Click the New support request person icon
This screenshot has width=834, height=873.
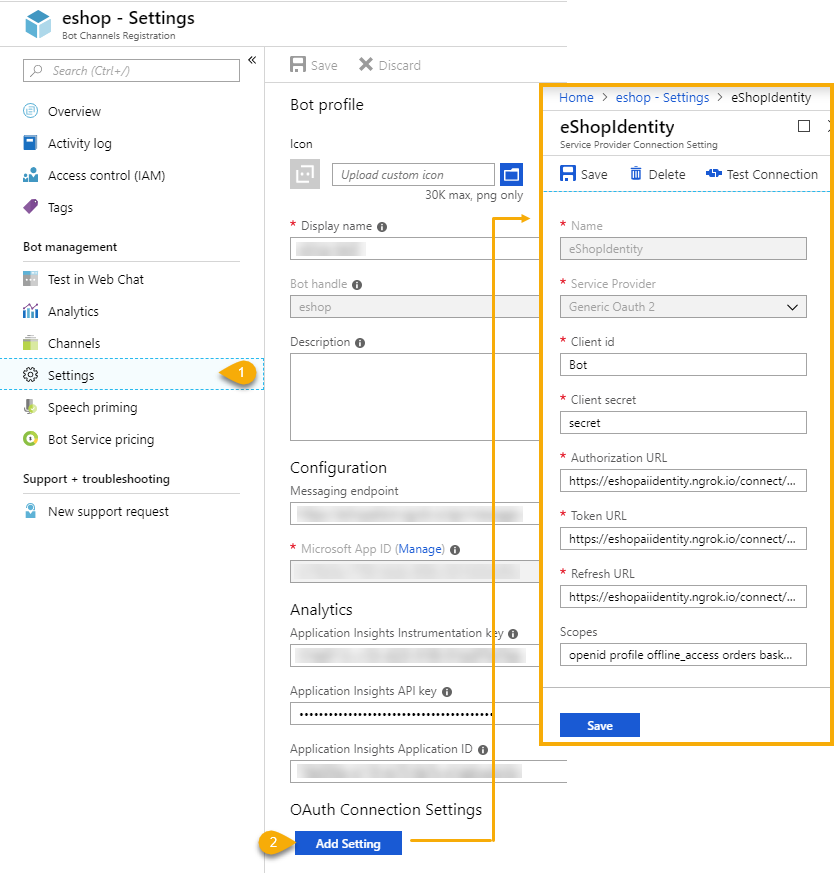click(31, 511)
